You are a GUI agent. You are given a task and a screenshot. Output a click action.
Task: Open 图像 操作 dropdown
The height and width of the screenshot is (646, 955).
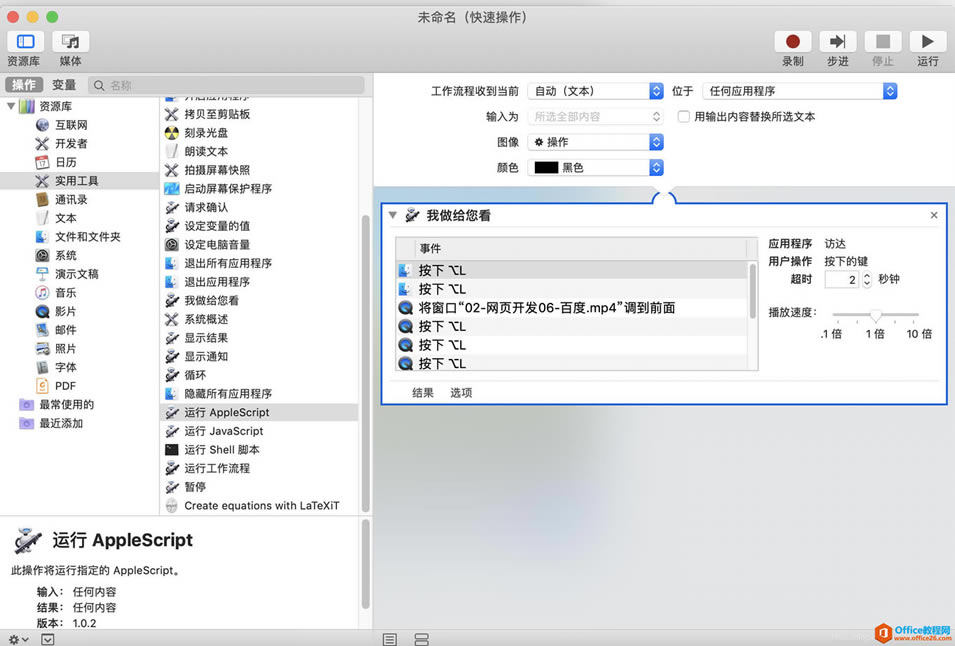(595, 142)
